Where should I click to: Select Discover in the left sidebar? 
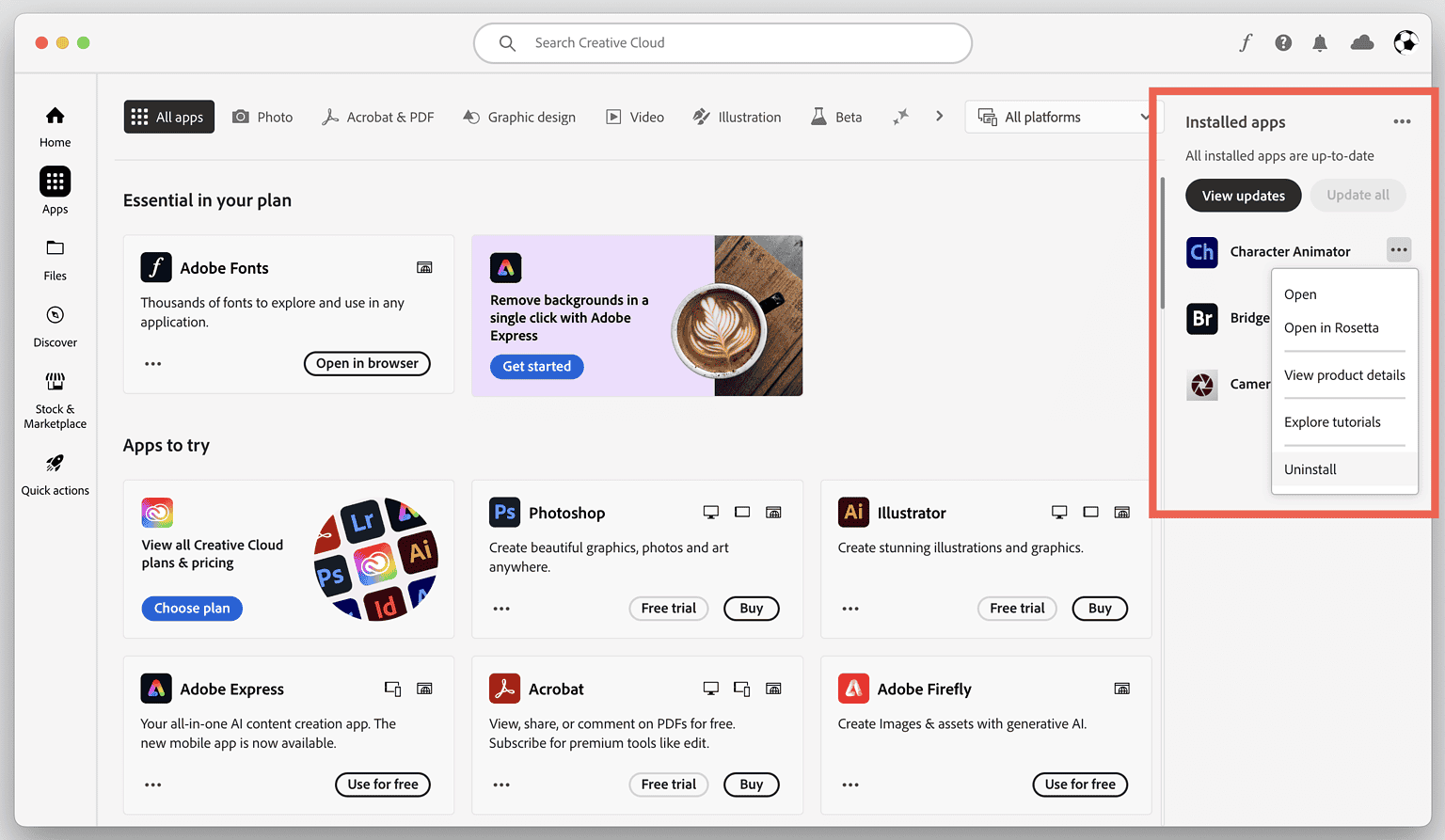[55, 325]
